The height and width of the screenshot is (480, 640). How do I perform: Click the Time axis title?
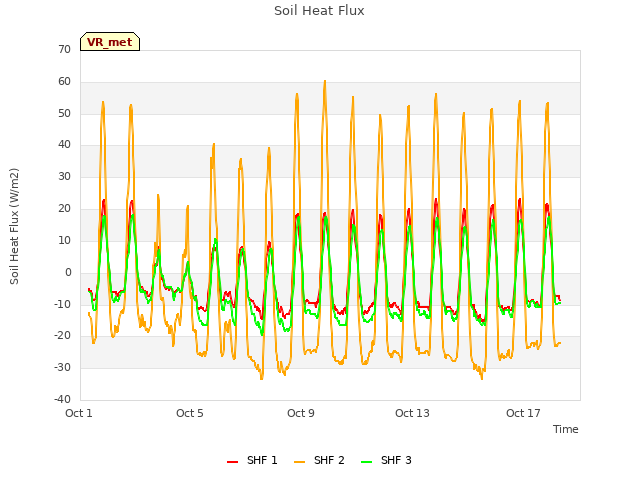[x=566, y=429]
